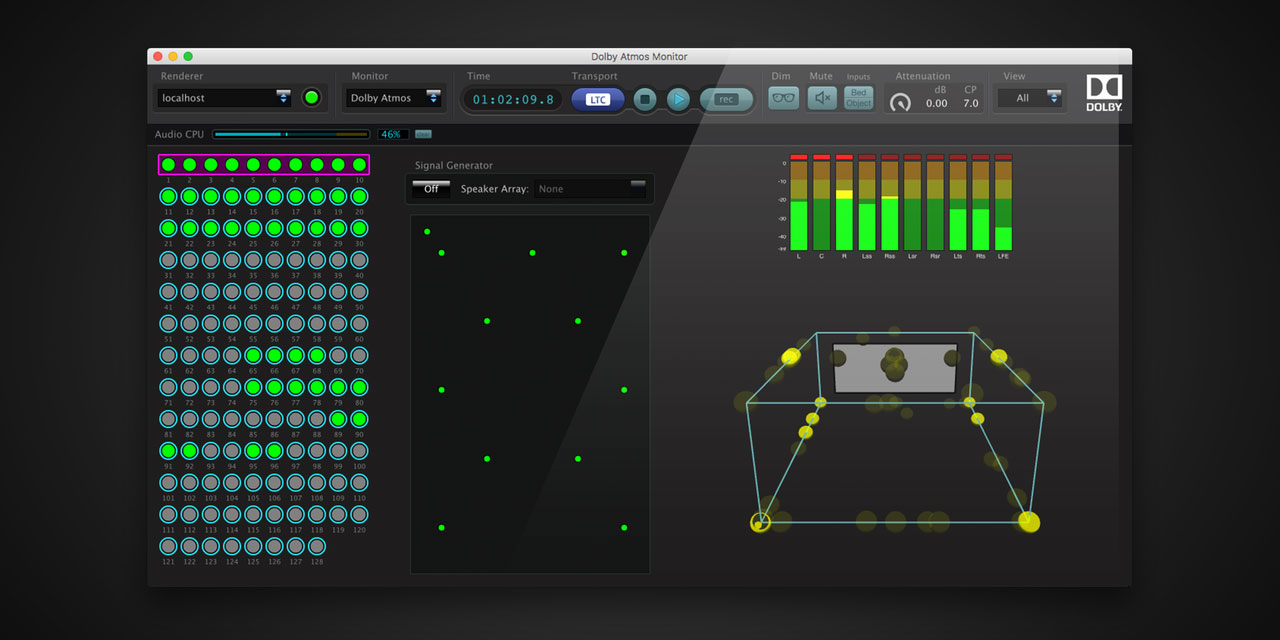The image size is (1280, 640).
Task: Click the Dolby logo
Action: click(x=1104, y=92)
